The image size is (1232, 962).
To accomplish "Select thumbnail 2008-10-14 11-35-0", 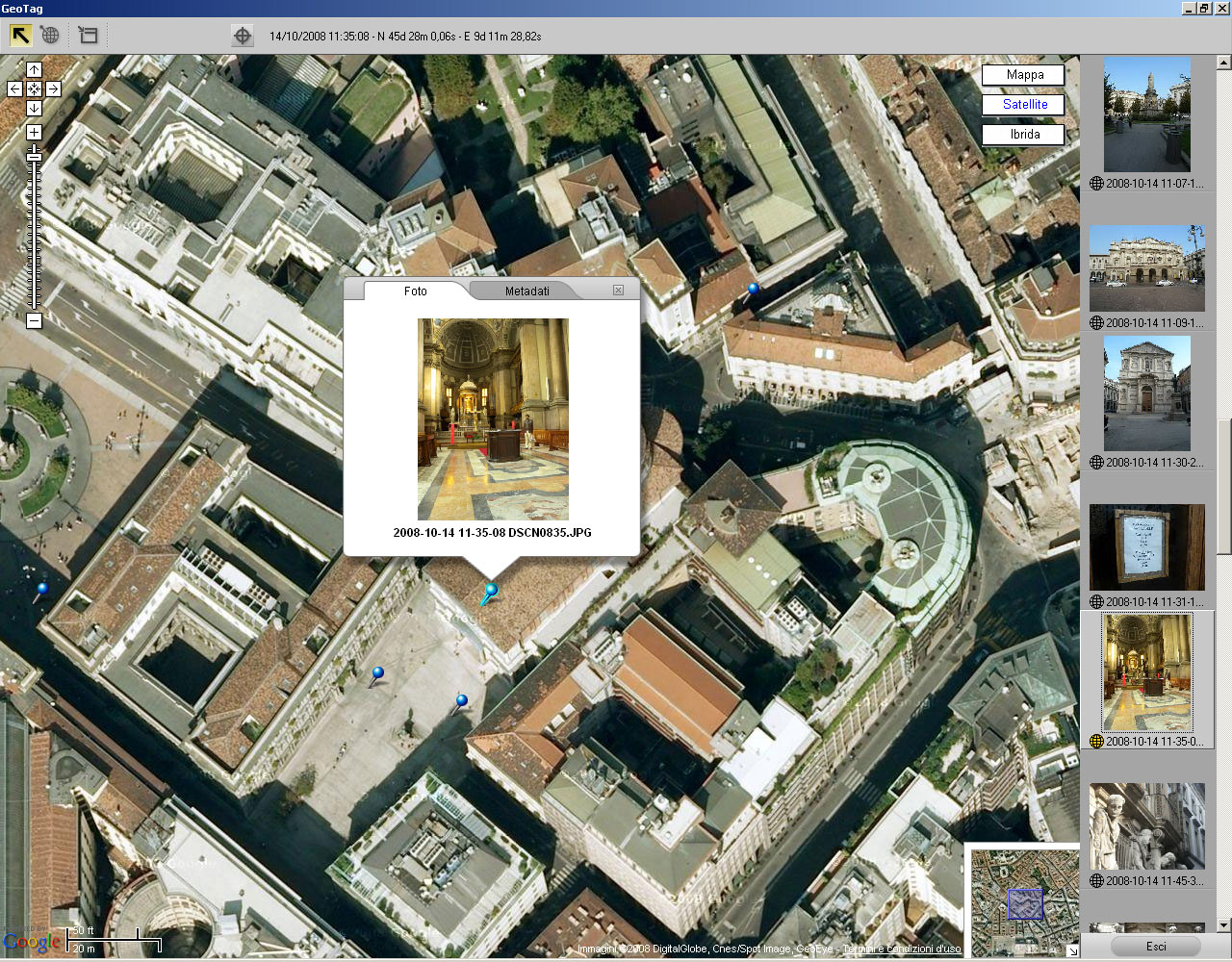I will [1146, 672].
